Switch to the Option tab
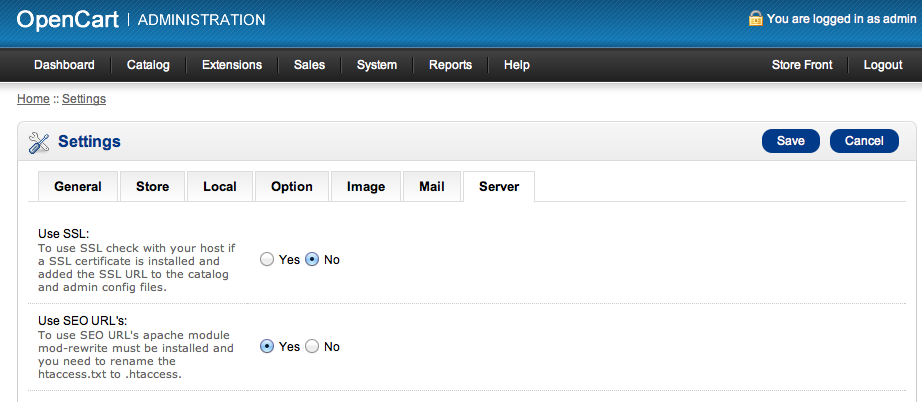Screen dimensions: 922x402 tap(292, 186)
